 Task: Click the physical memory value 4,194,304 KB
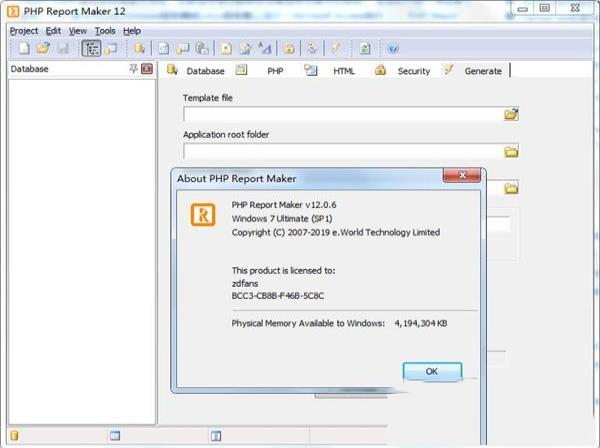[421, 323]
